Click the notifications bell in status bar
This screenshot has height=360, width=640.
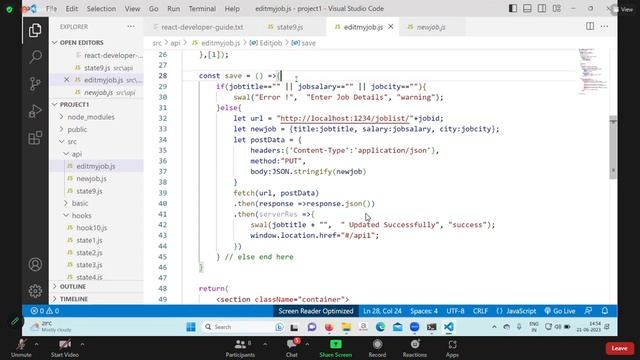(605, 311)
